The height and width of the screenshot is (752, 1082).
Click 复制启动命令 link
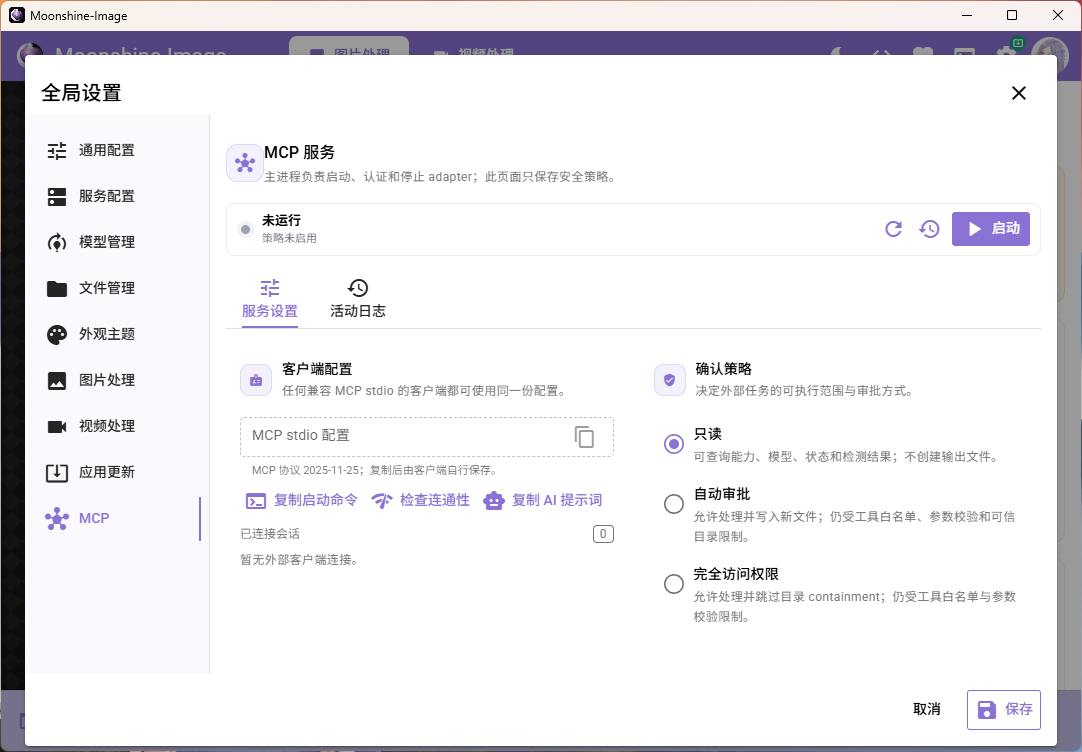pos(302,501)
